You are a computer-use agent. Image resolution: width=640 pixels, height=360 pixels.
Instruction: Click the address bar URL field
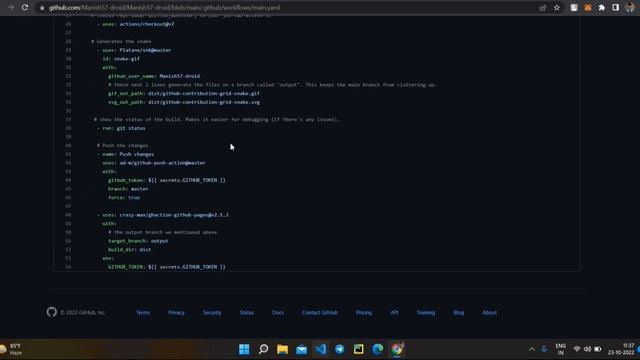click(286, 8)
